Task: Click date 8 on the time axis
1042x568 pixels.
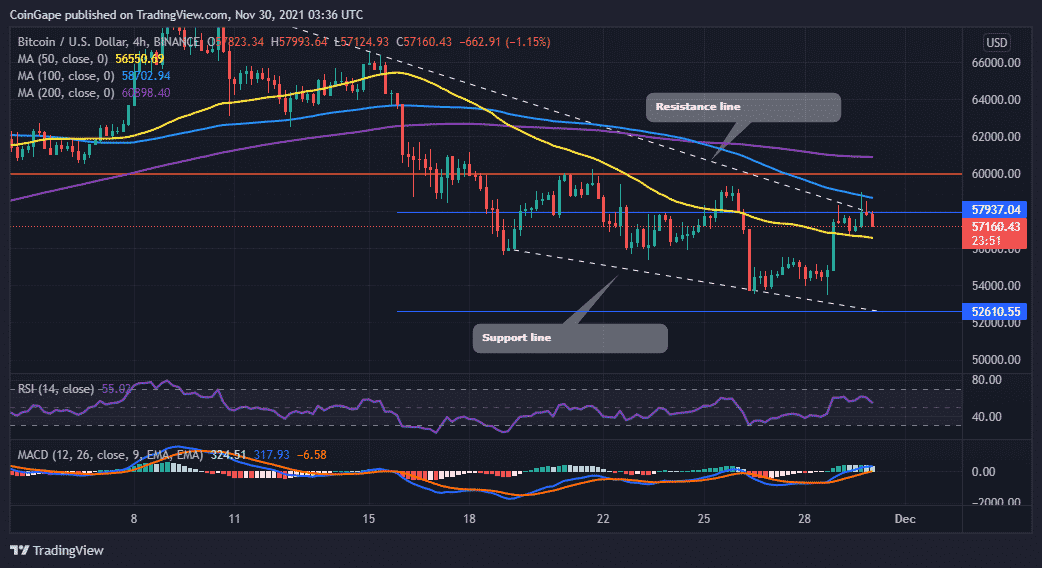Action: pyautogui.click(x=134, y=519)
